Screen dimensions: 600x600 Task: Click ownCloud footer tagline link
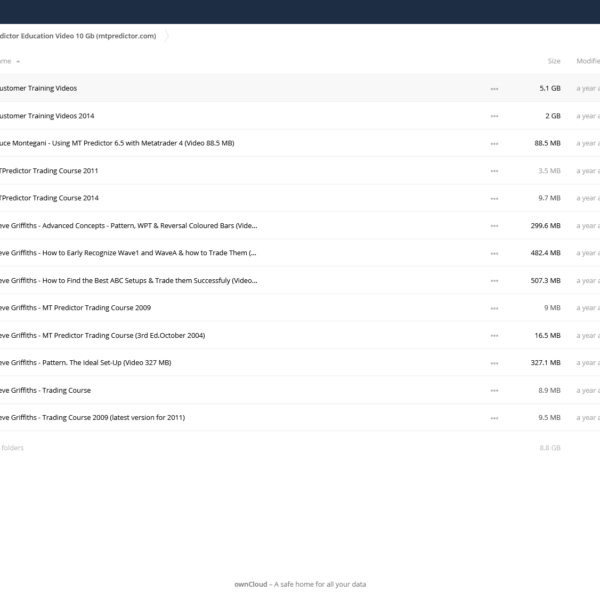coord(300,584)
